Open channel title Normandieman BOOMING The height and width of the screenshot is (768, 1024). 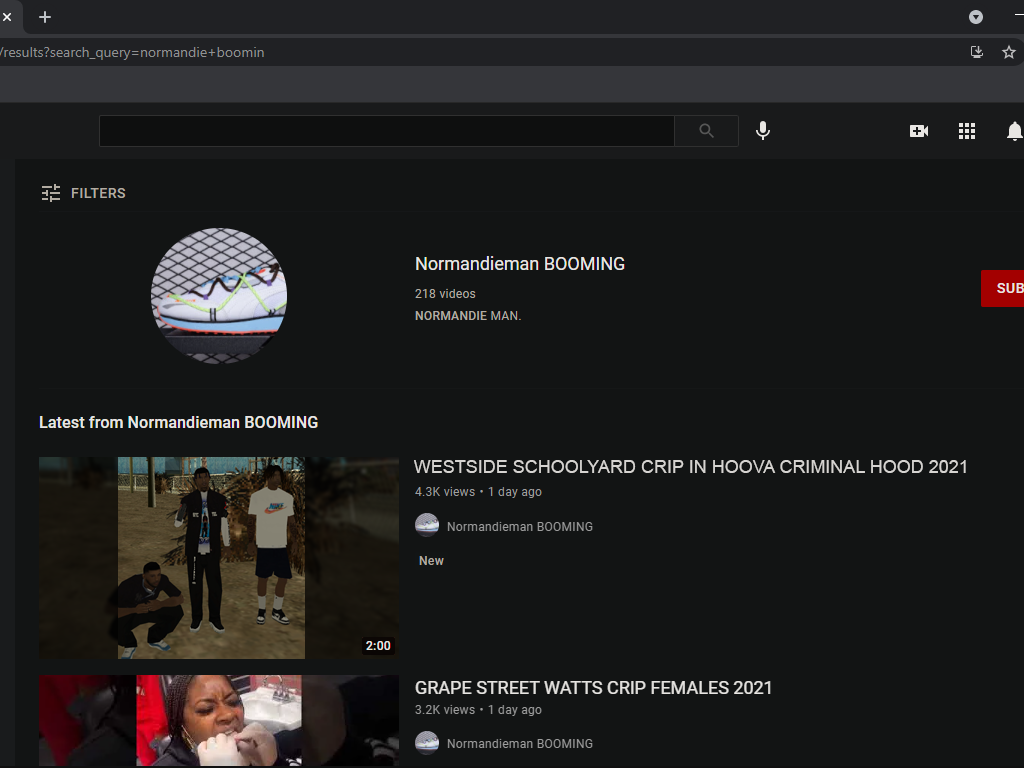520,264
